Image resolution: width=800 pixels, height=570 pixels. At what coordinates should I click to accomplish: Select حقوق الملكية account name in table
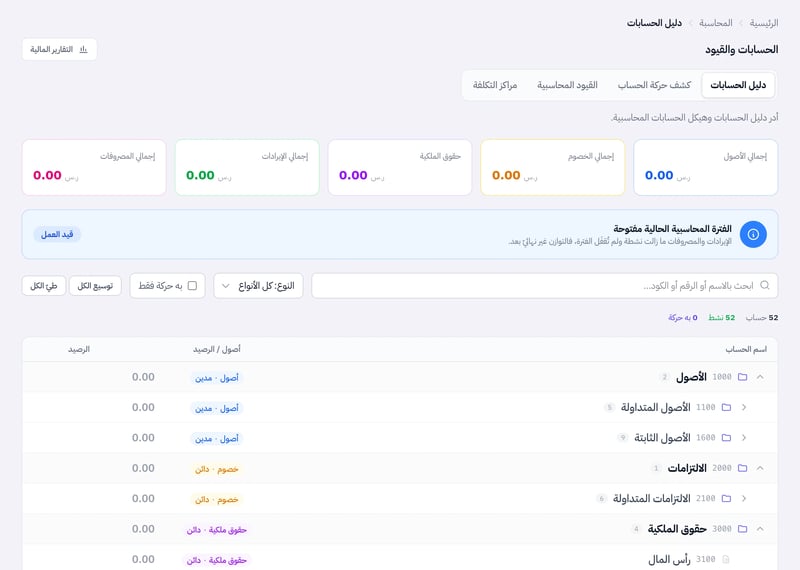click(677, 529)
